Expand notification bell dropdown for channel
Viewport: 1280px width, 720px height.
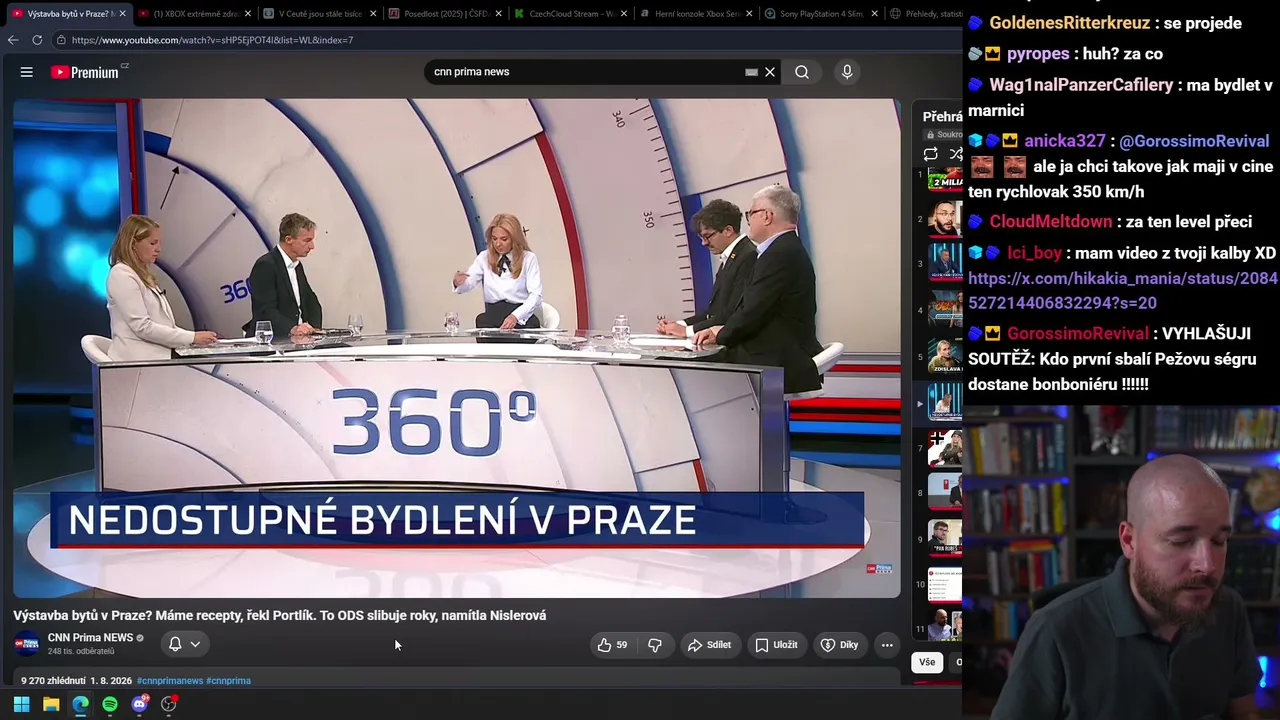(x=195, y=644)
